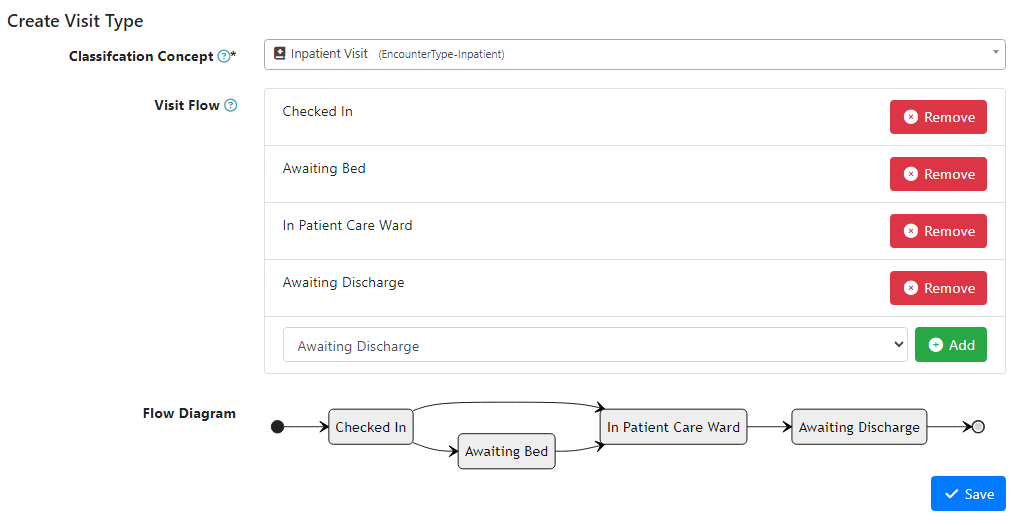Click the Awaiting Discharge diagram node
1022x525 pixels.
[x=859, y=427]
